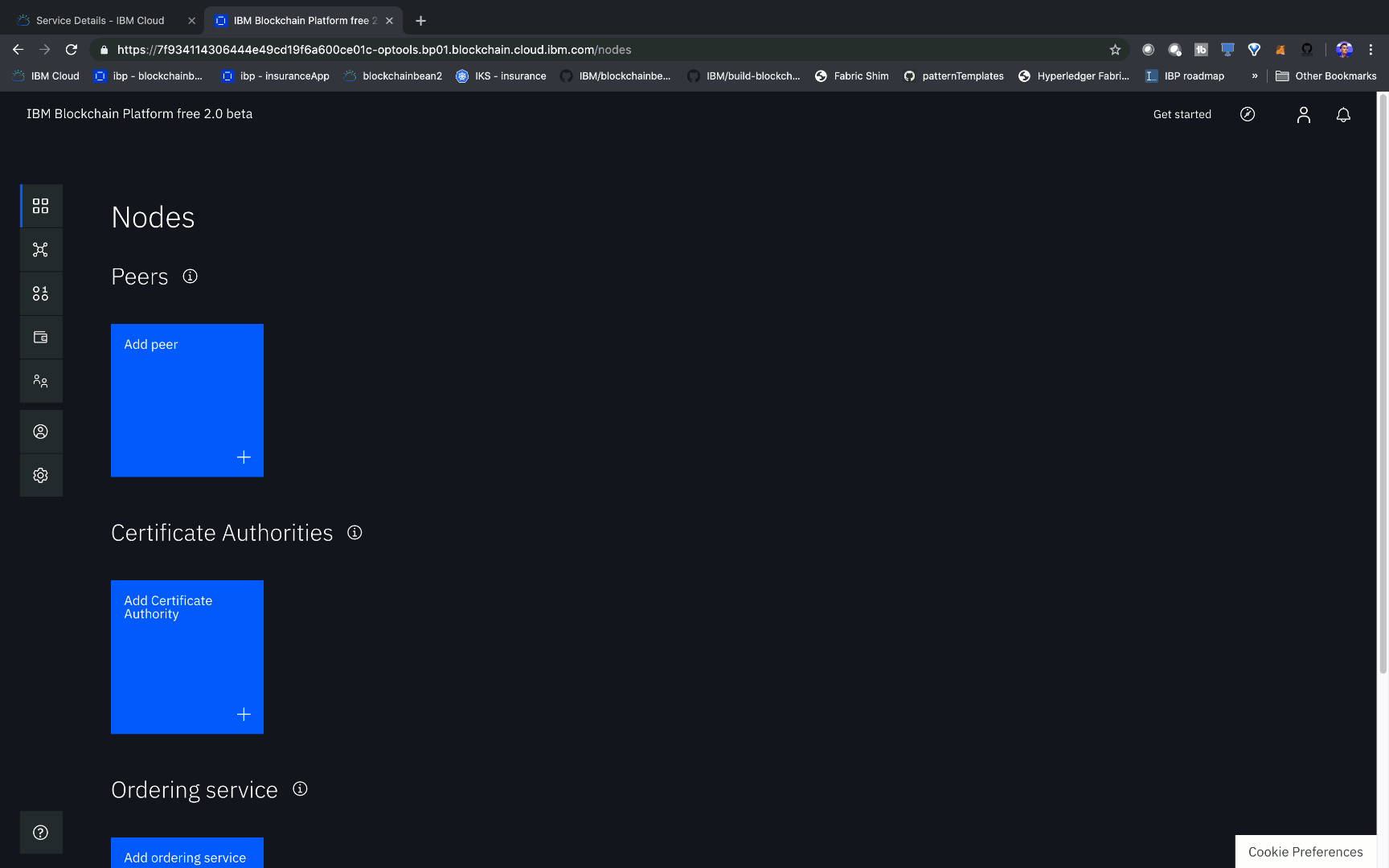This screenshot has width=1389, height=868.
Task: Click the Get started link
Action: [x=1182, y=115]
